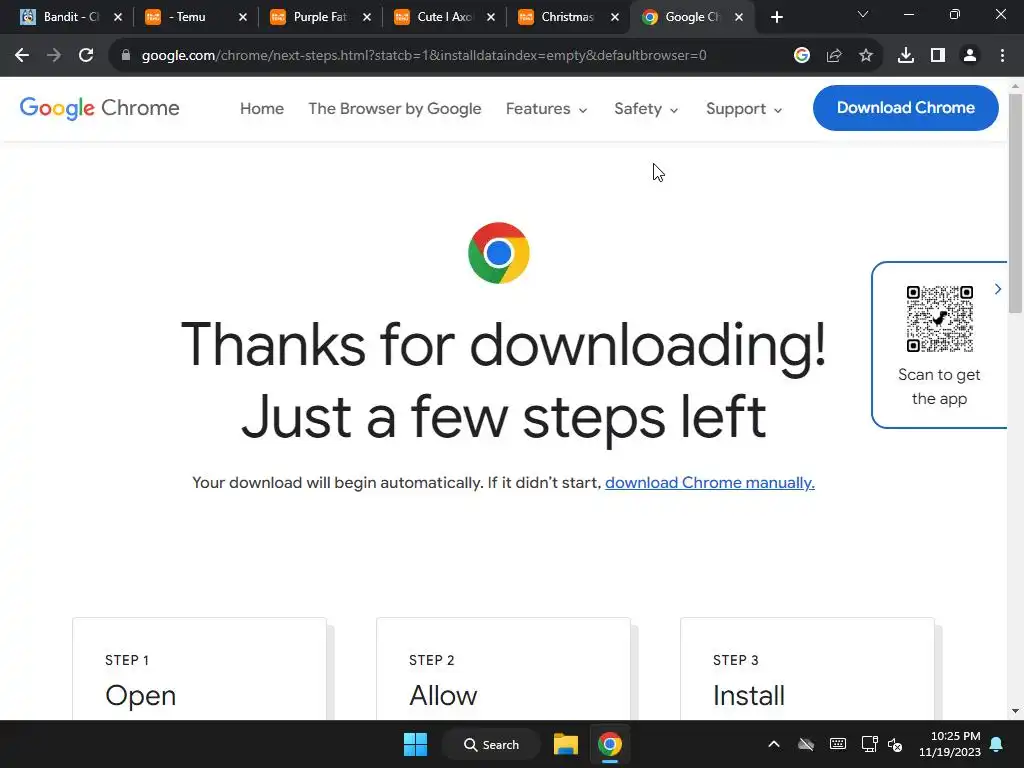Screen dimensions: 1024x768
Task: Click the muted volume tray icon
Action: click(895, 744)
